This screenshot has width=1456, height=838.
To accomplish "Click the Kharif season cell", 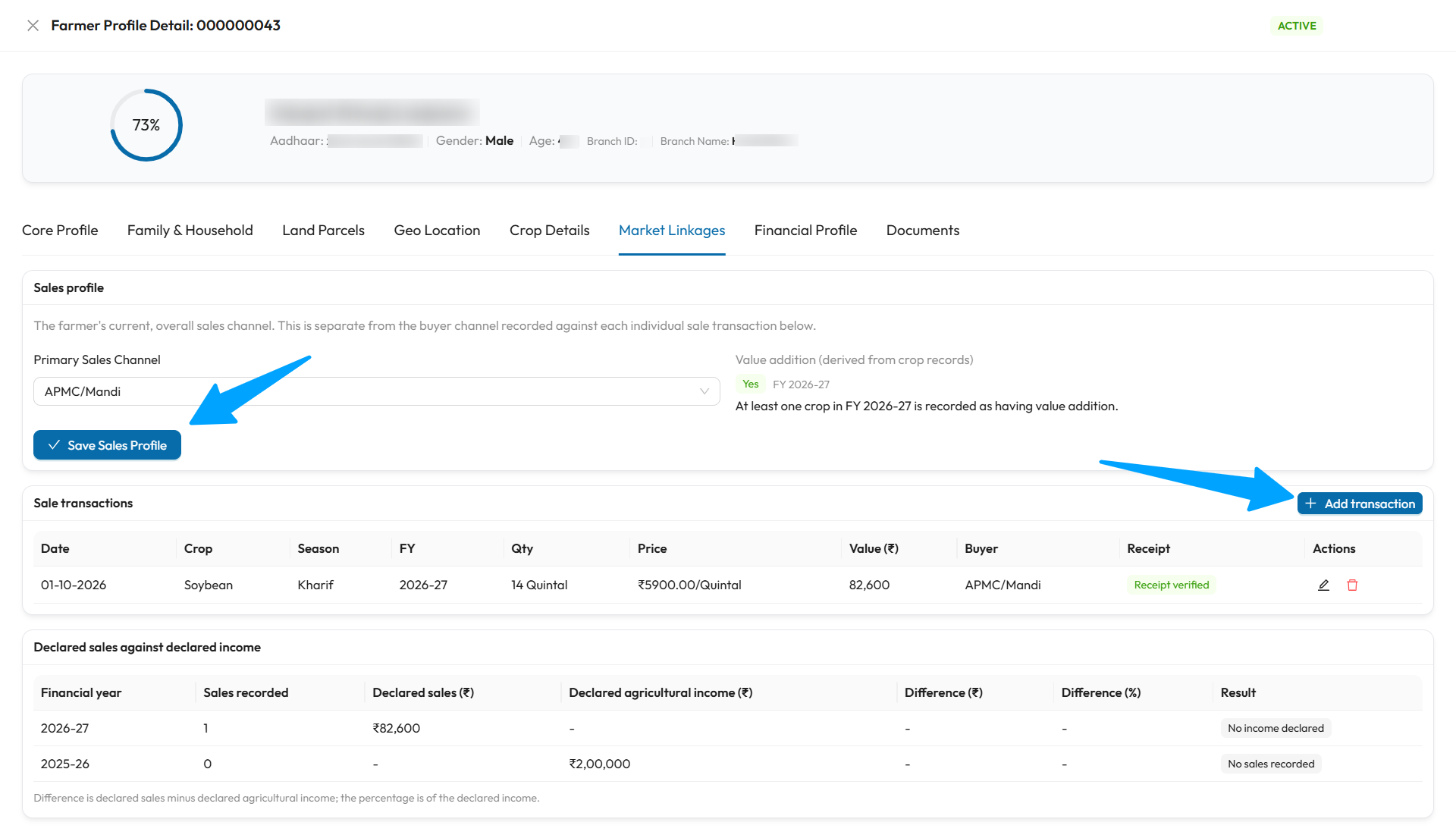I will point(315,585).
